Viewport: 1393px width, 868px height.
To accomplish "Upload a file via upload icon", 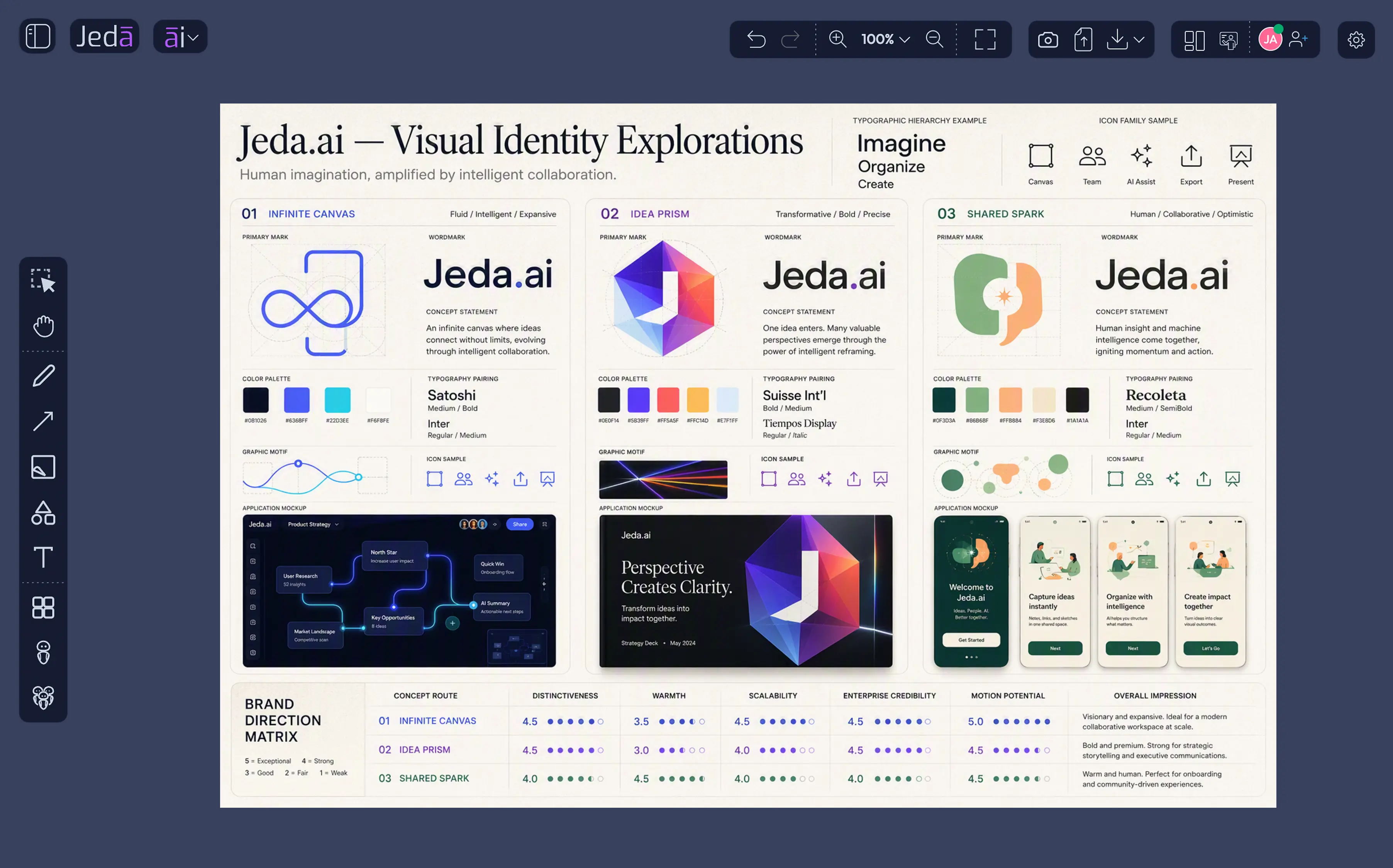I will pos(1083,40).
